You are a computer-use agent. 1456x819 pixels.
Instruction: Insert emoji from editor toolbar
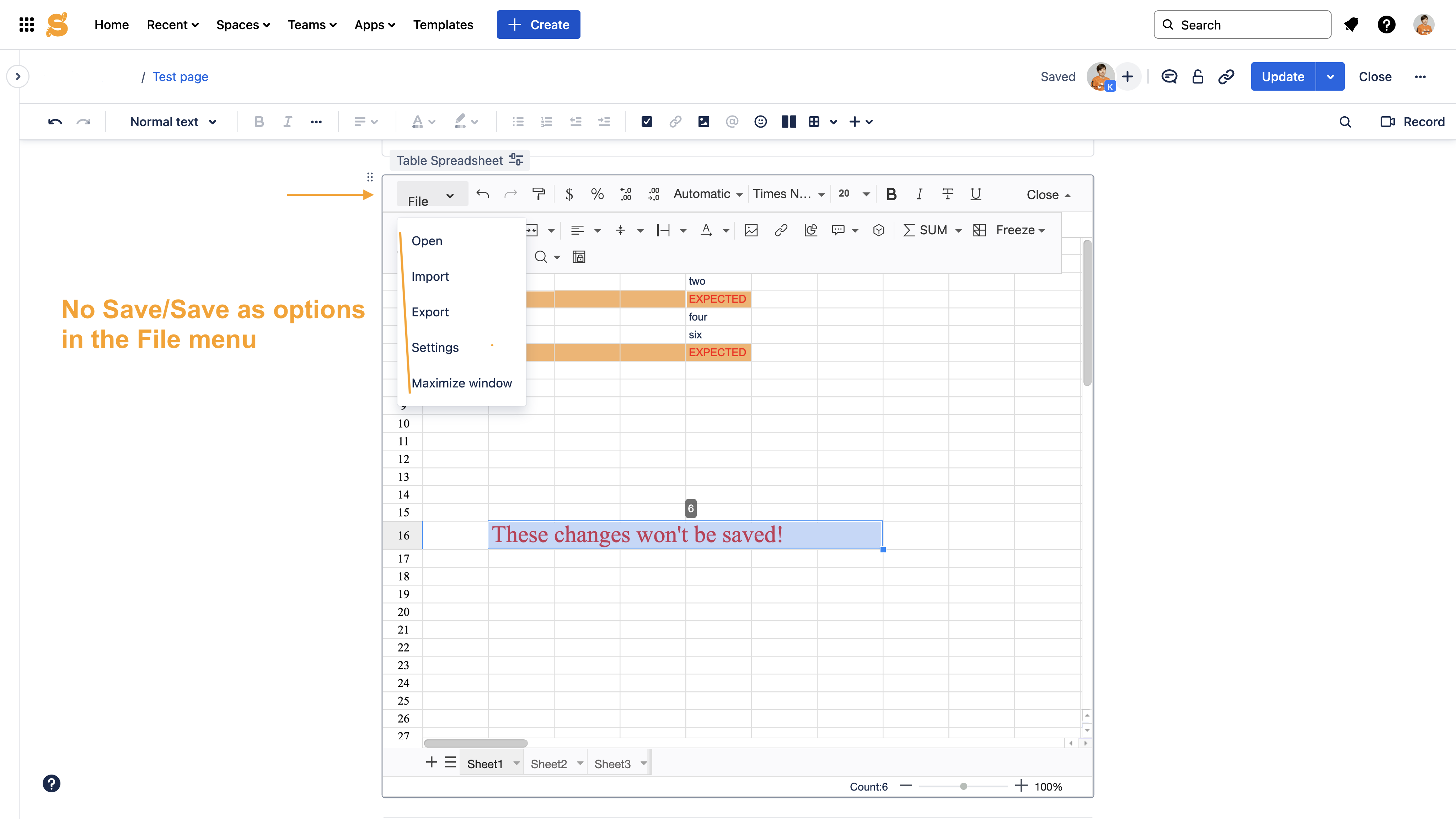click(x=760, y=122)
